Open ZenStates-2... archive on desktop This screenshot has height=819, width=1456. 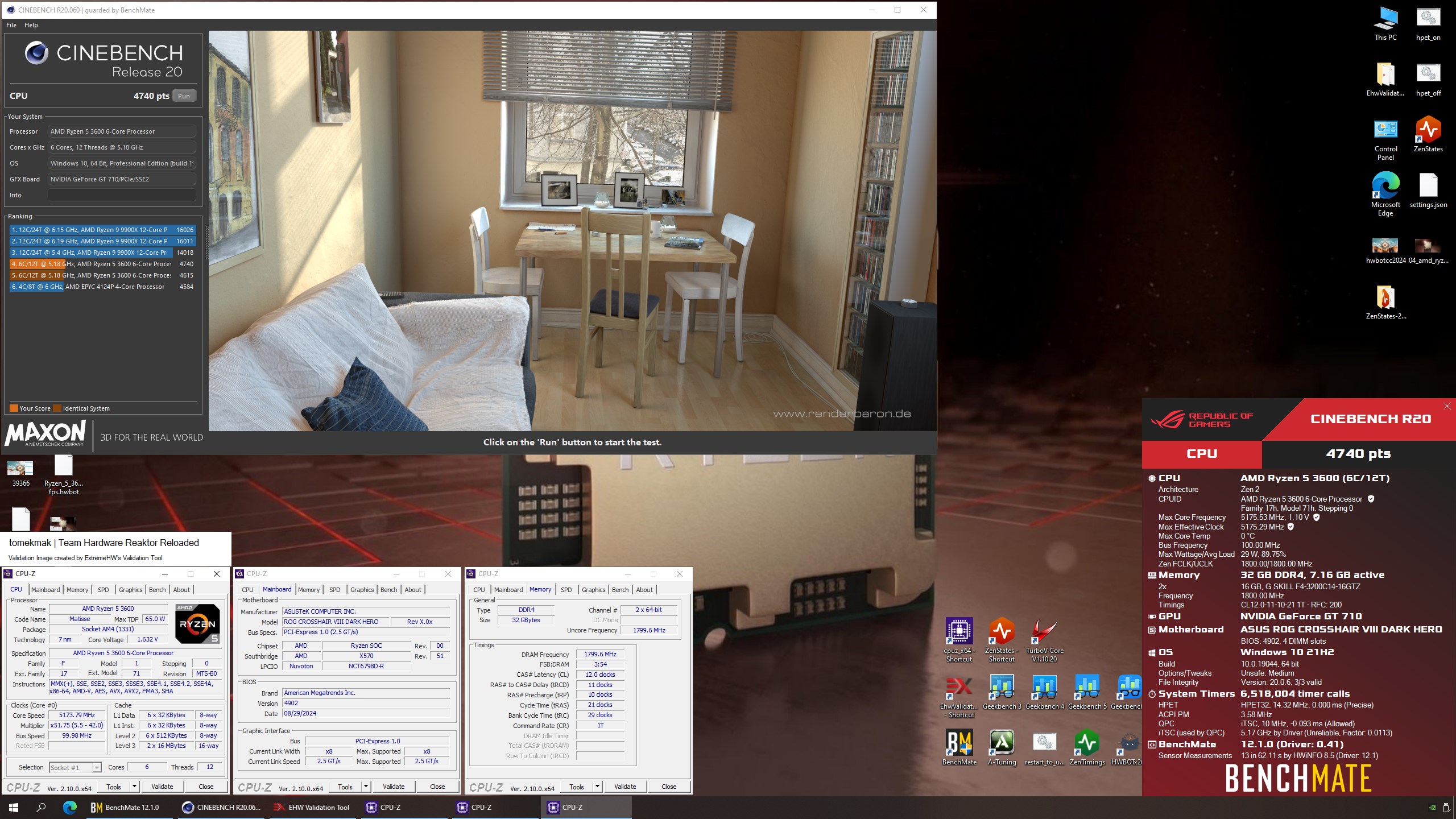click(x=1385, y=301)
